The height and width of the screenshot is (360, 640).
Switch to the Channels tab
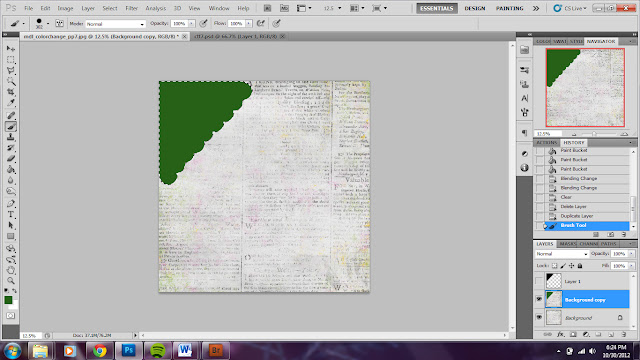589,244
